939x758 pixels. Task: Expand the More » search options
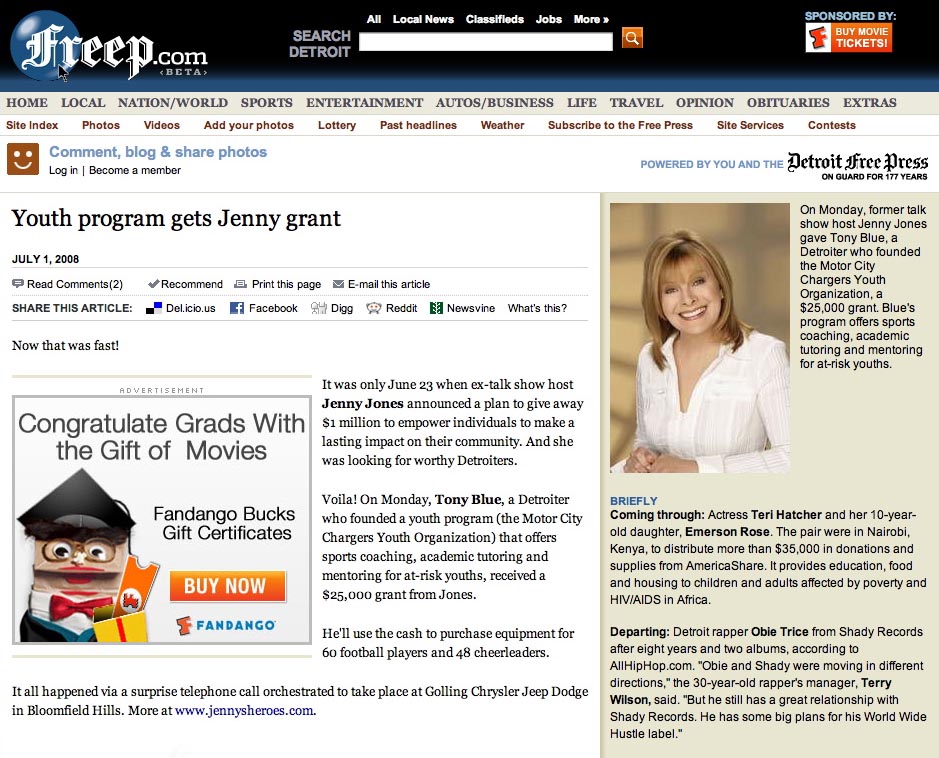(591, 19)
